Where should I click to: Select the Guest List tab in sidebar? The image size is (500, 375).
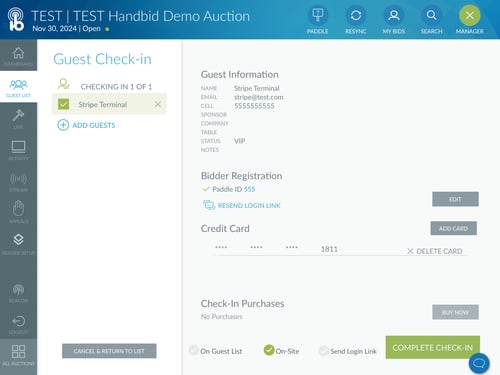coord(18,87)
